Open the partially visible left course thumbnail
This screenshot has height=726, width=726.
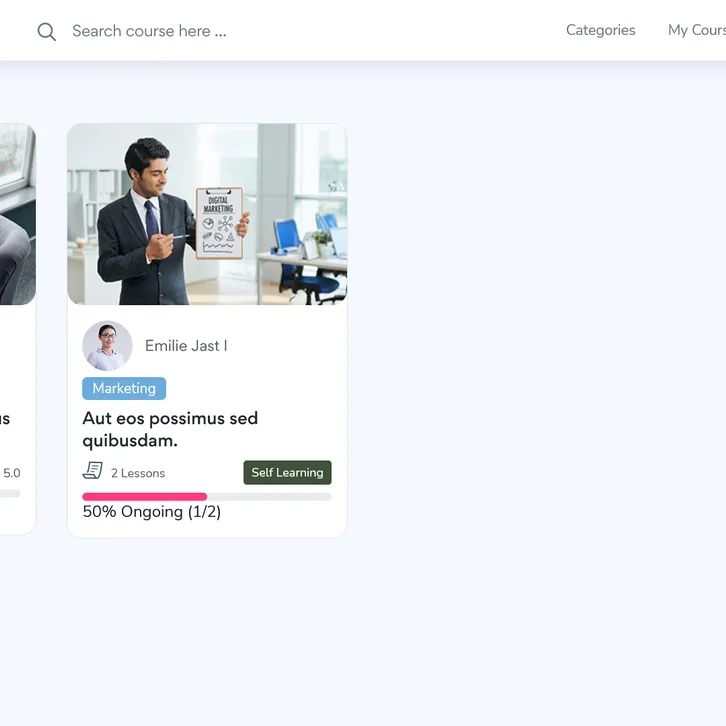click(x=17, y=214)
